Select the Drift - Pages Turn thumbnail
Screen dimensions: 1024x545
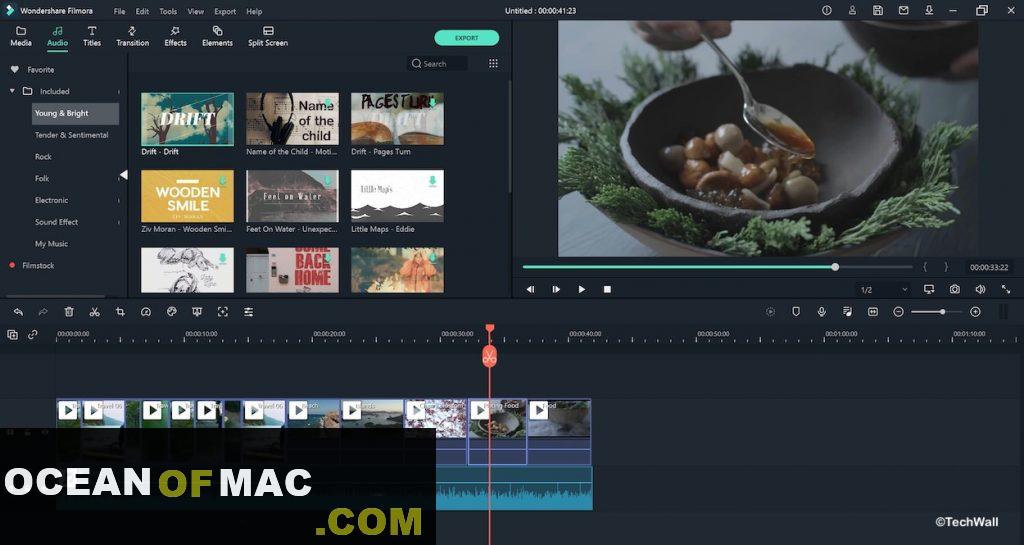point(397,119)
